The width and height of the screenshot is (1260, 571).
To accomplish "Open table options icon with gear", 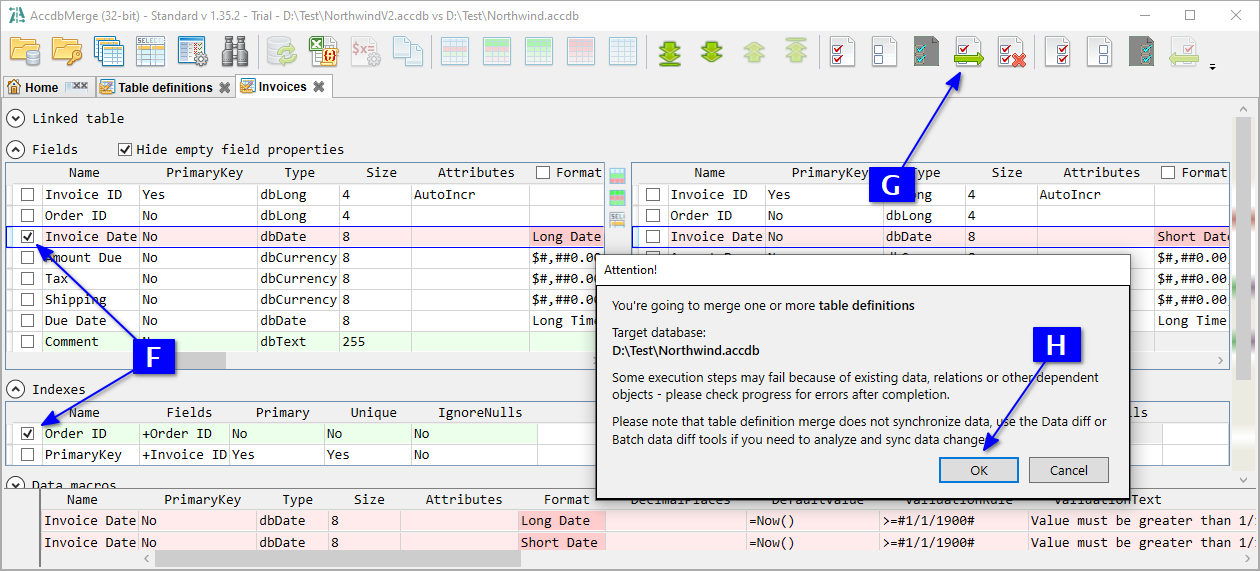I will (x=192, y=51).
